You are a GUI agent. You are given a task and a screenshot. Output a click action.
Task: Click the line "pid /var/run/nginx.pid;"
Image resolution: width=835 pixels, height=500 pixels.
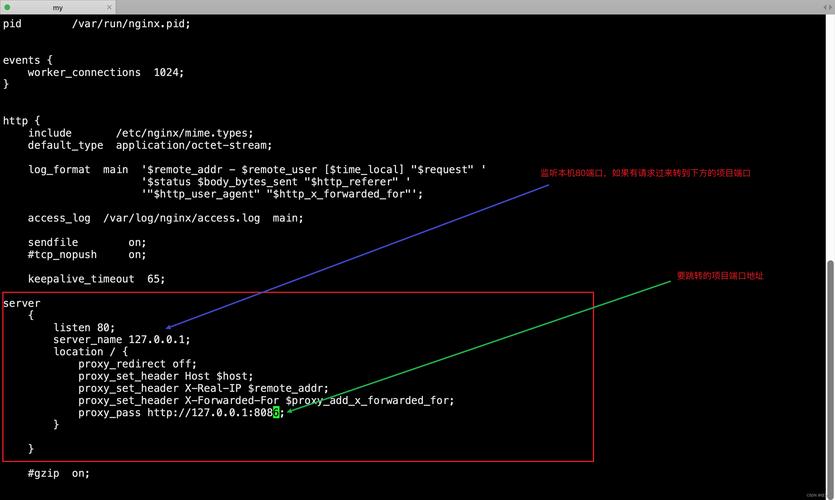96,24
